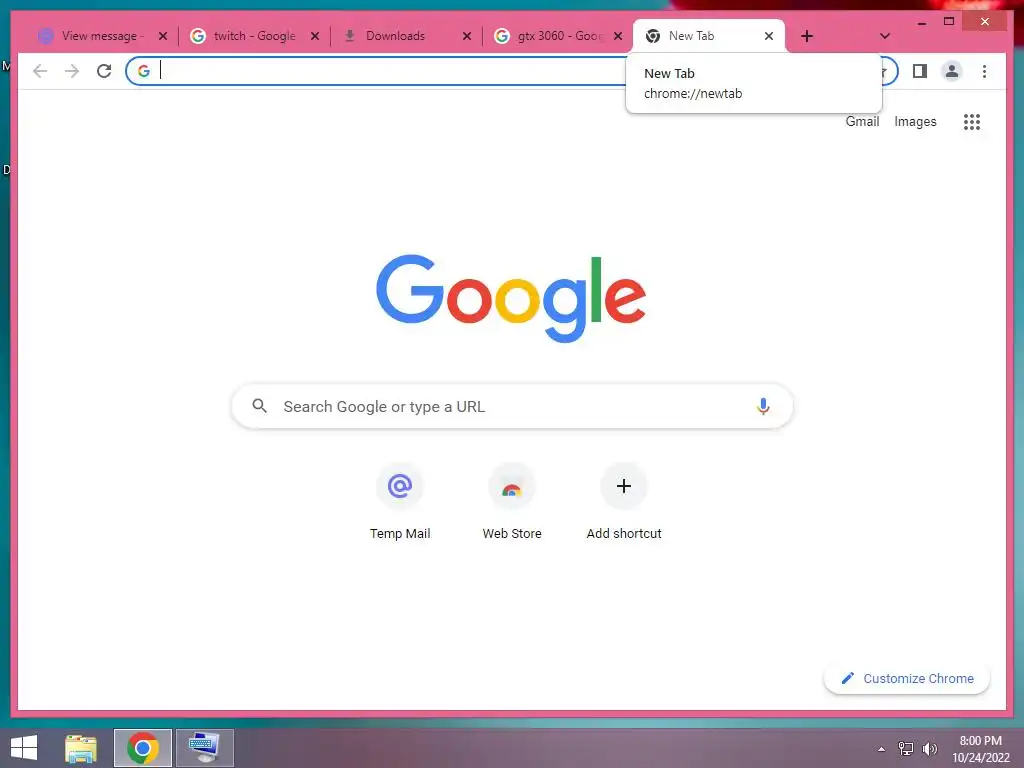Expand the tab search chevron
The width and height of the screenshot is (1024, 768).
pos(884,37)
